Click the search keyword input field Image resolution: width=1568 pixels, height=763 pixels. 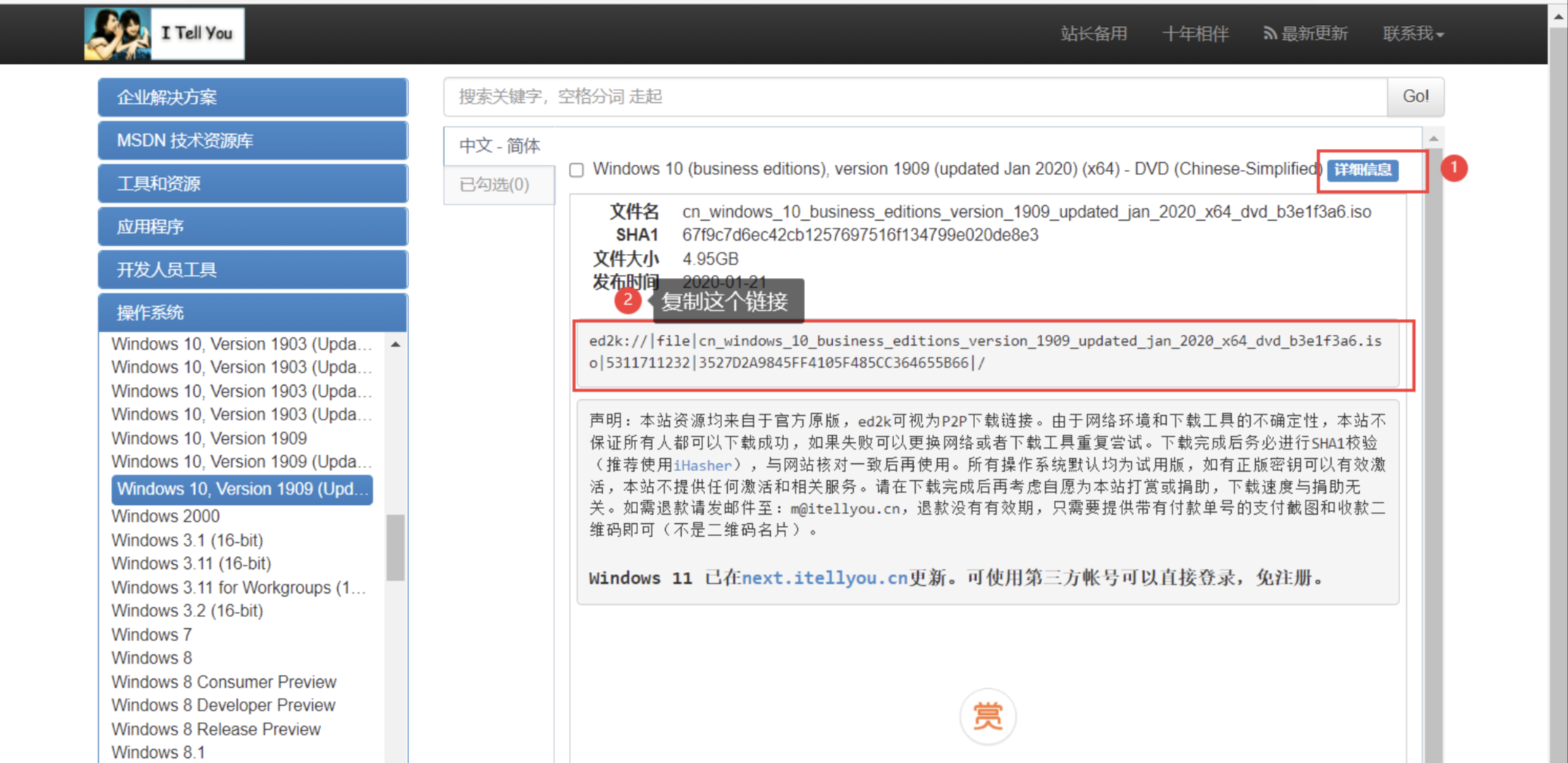click(915, 96)
